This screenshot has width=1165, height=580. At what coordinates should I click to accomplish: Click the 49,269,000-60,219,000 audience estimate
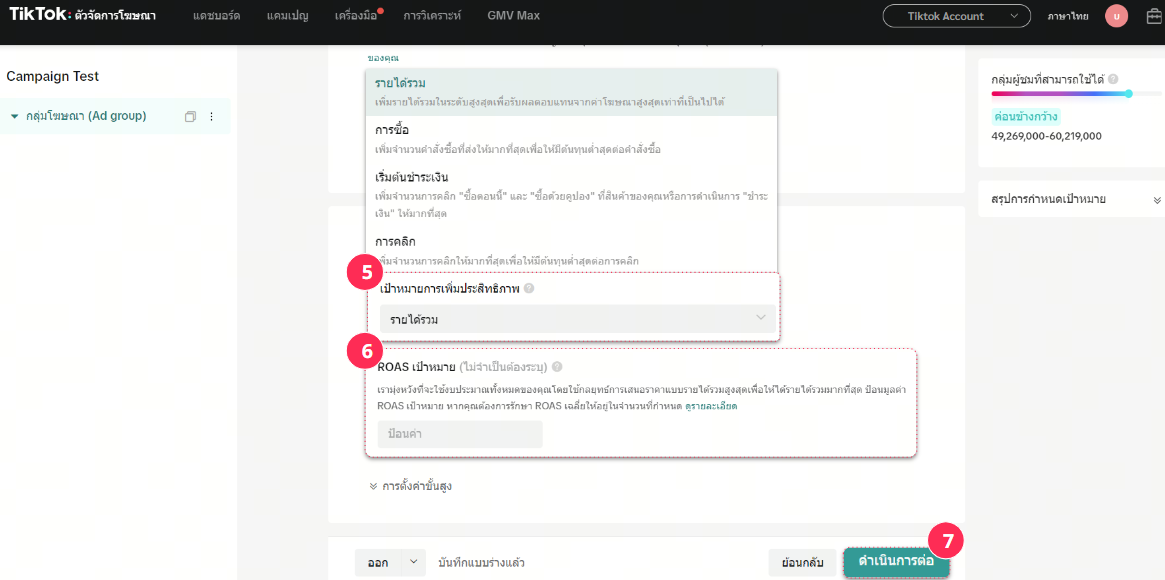pos(1046,136)
